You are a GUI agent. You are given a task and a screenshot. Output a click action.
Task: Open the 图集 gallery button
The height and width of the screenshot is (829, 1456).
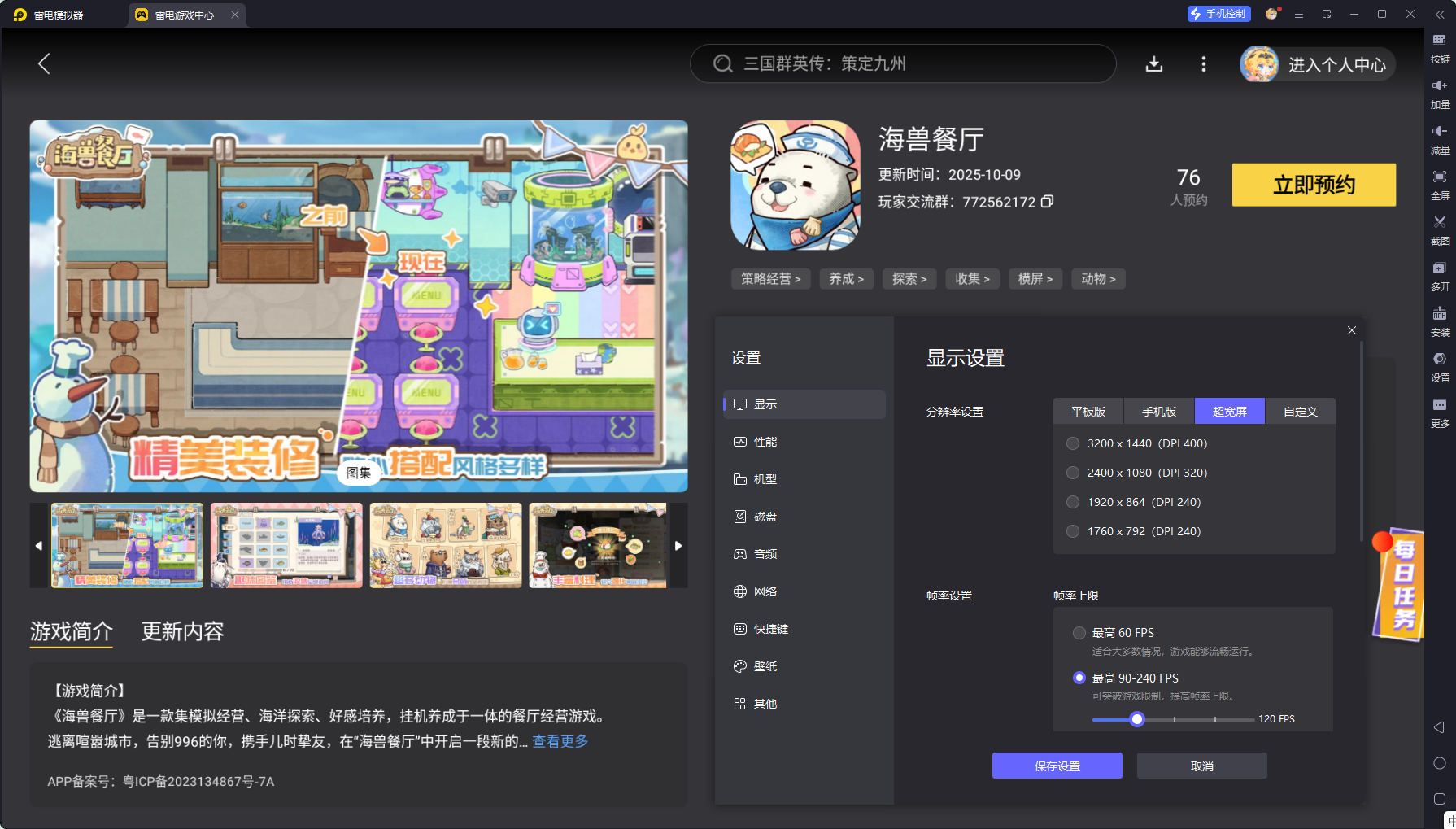(x=359, y=473)
